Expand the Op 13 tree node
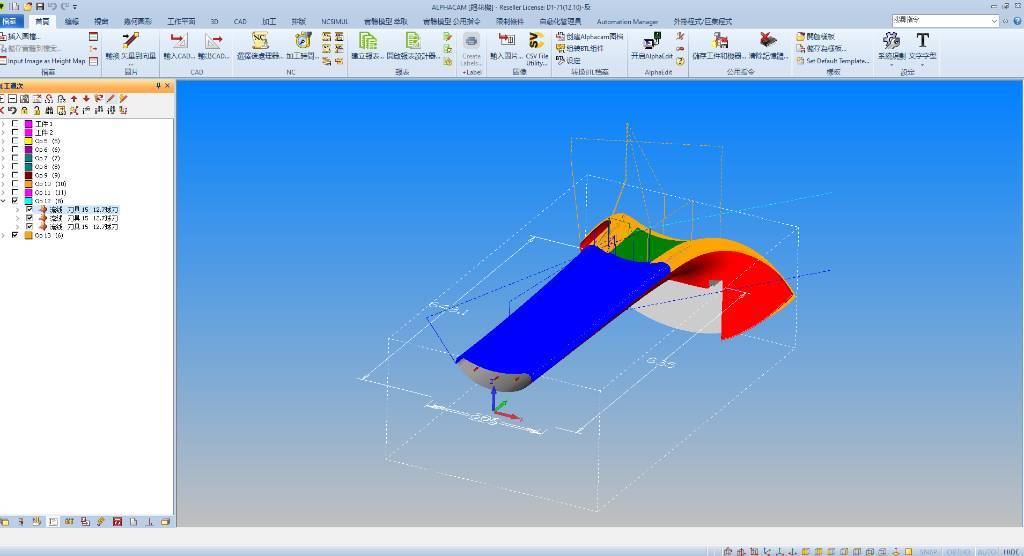The width and height of the screenshot is (1024, 556). (x=4, y=235)
